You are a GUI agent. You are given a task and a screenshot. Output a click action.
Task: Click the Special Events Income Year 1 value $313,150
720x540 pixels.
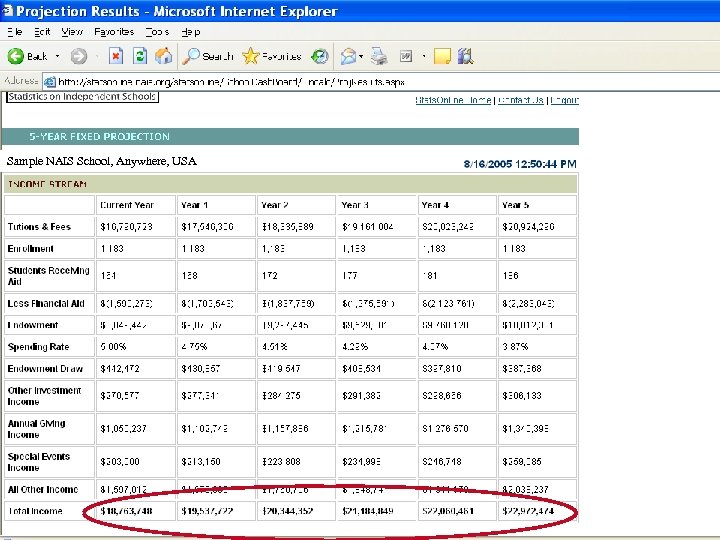click(201, 461)
